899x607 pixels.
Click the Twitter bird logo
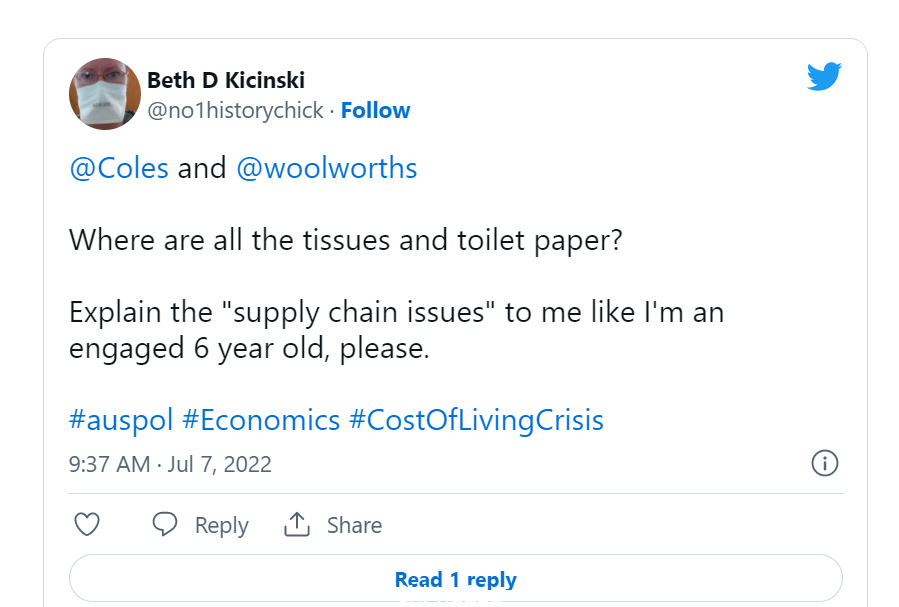[x=824, y=76]
